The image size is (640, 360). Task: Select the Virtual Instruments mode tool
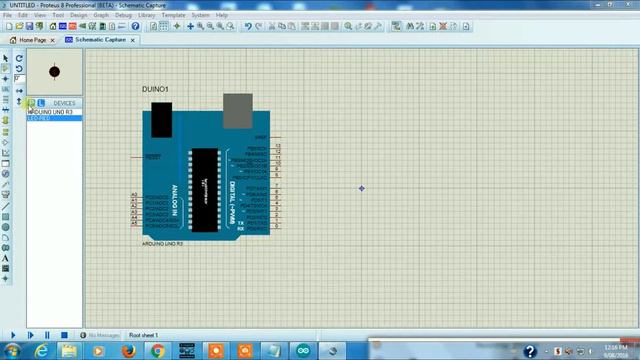tap(5, 195)
